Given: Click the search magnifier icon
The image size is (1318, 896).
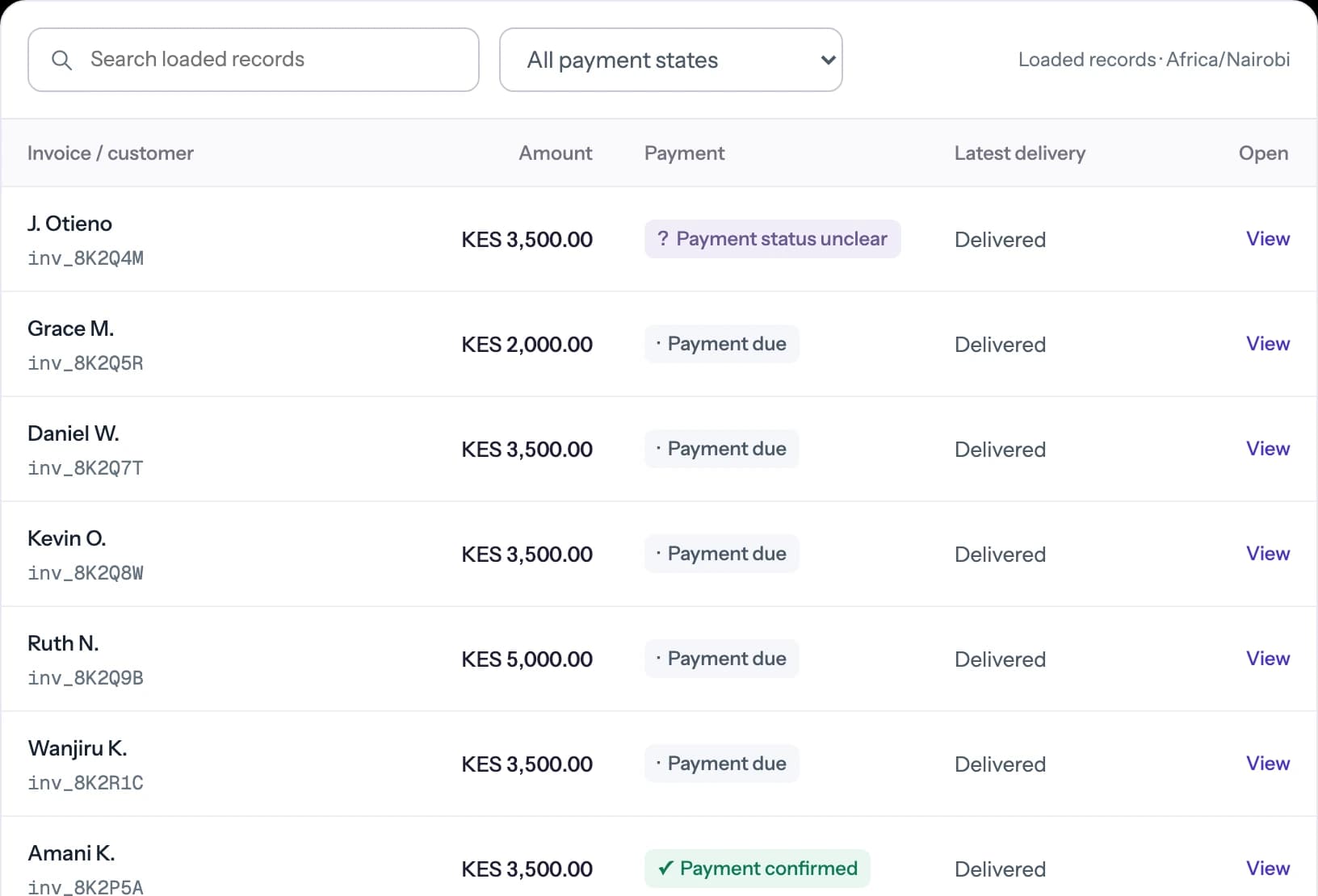Looking at the screenshot, I should point(61,60).
